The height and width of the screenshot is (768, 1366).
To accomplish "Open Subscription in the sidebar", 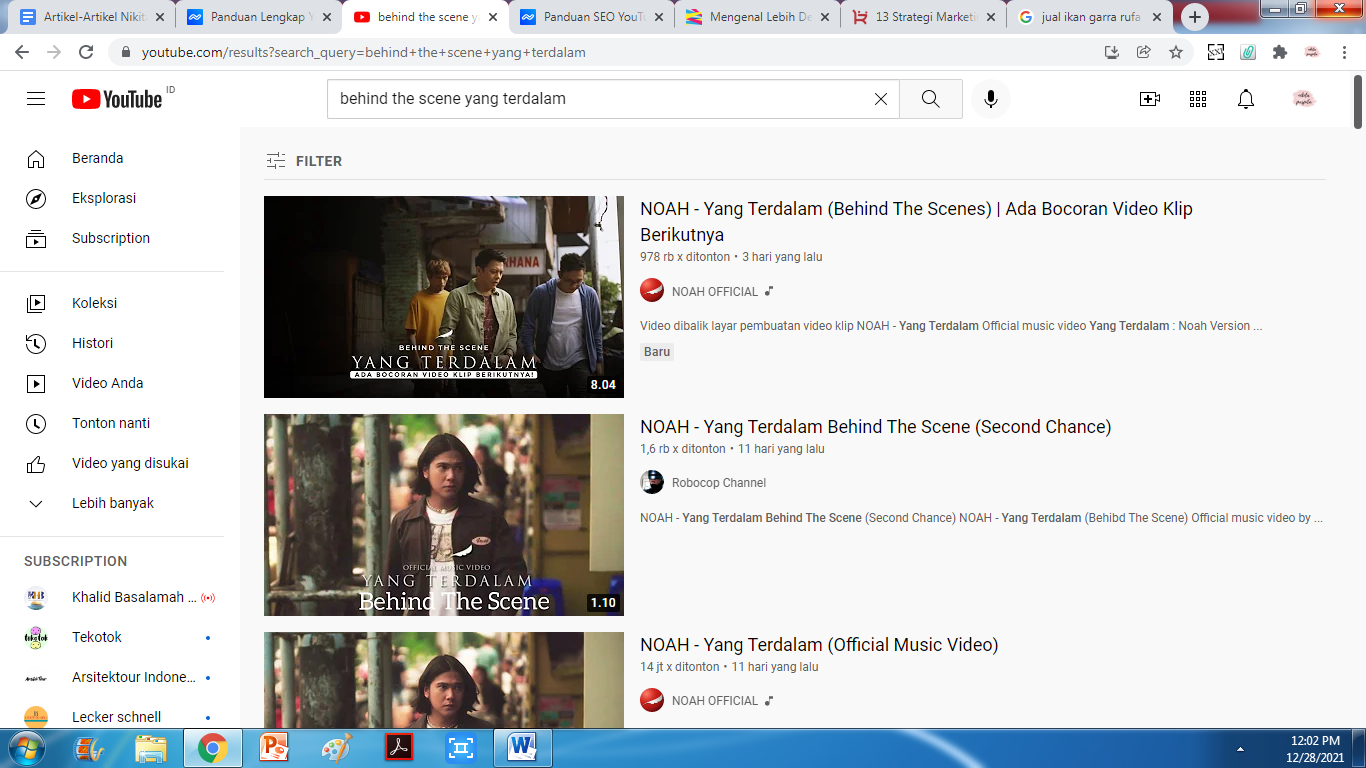I will click(x=112, y=238).
